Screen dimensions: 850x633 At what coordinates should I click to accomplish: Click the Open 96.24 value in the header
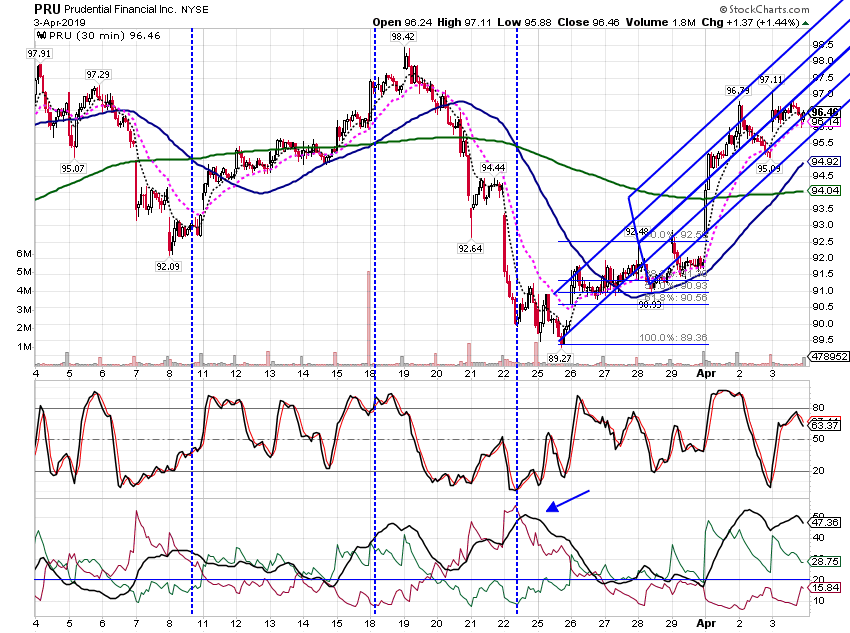click(x=402, y=22)
